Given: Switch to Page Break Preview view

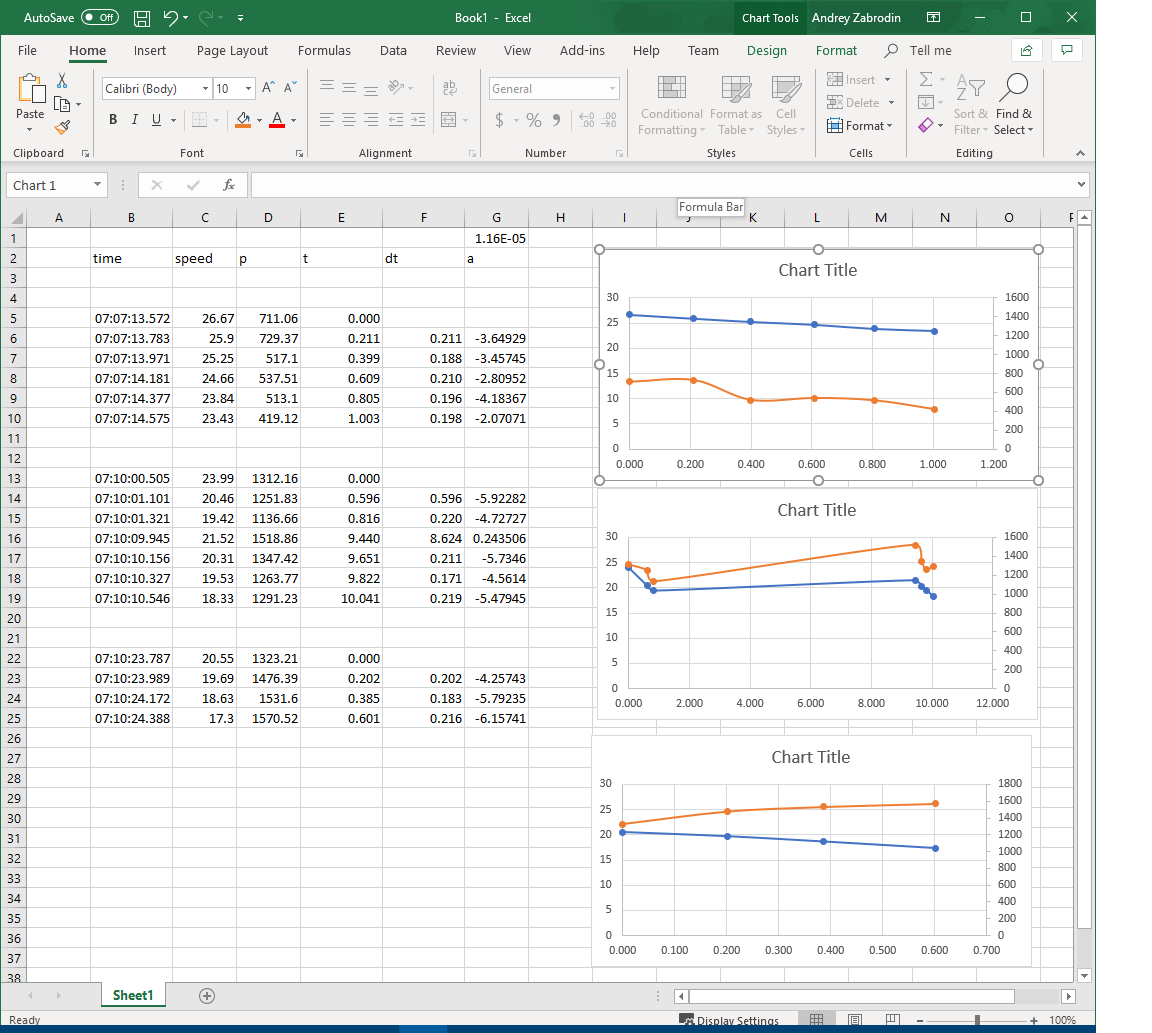Looking at the screenshot, I should click(x=891, y=1020).
